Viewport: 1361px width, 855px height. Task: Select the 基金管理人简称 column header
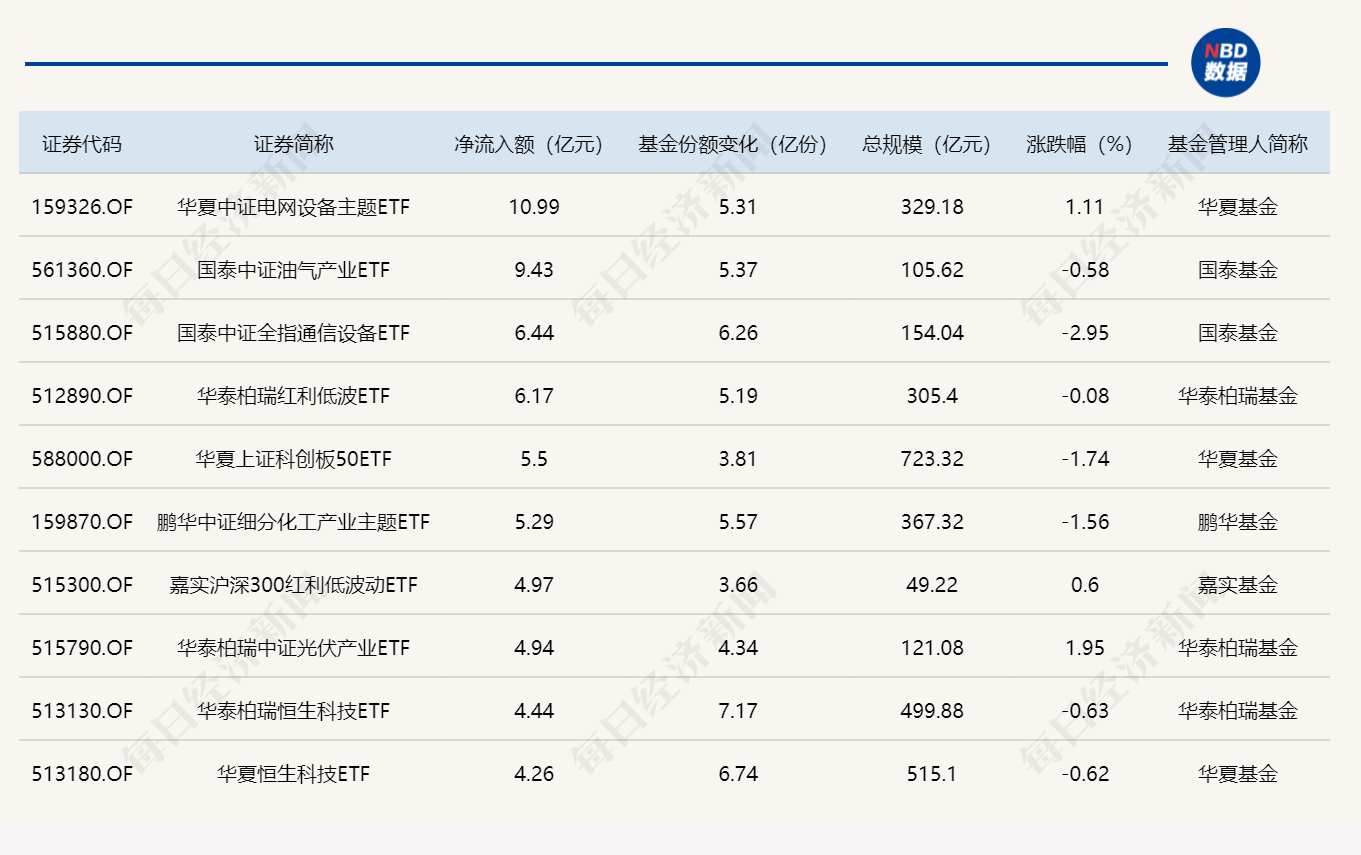1237,144
